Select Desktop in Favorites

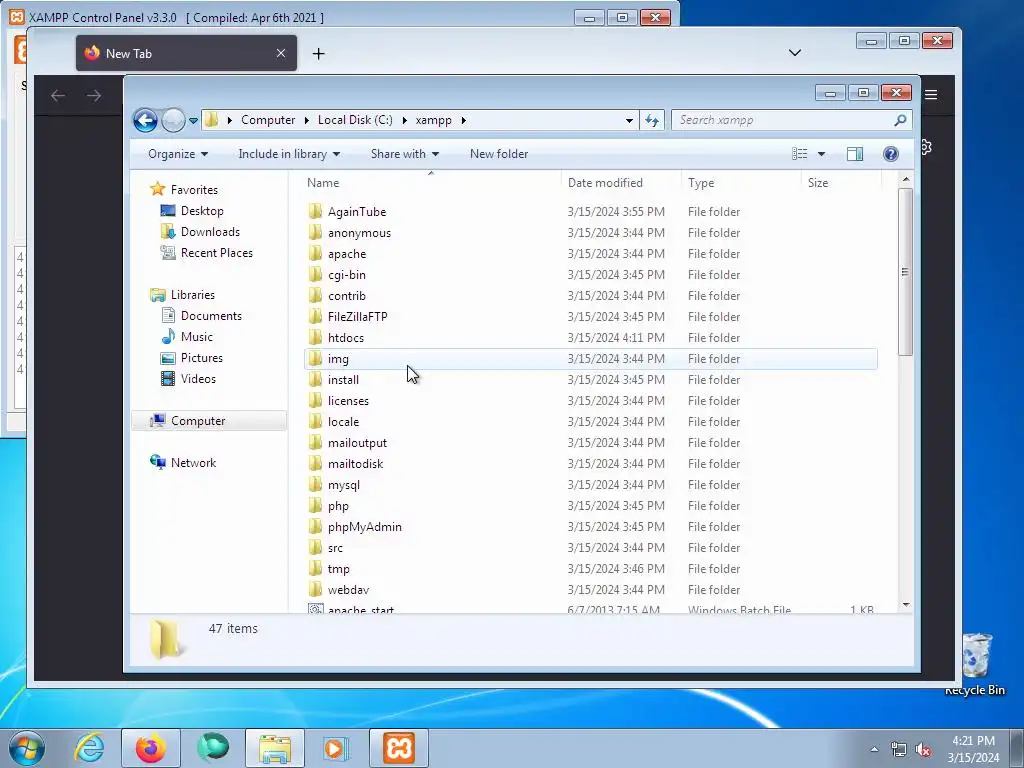pos(202,211)
